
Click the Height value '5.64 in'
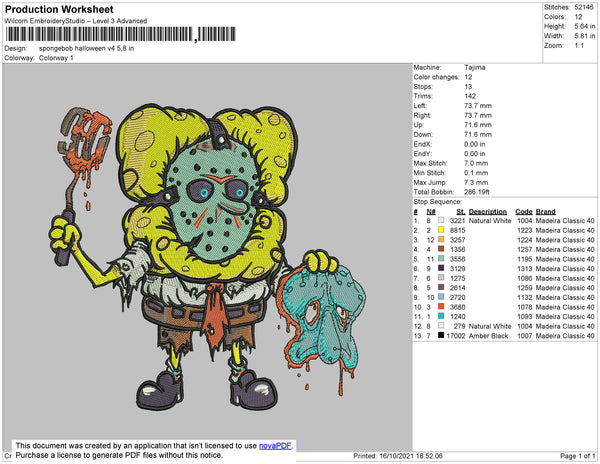pos(585,26)
